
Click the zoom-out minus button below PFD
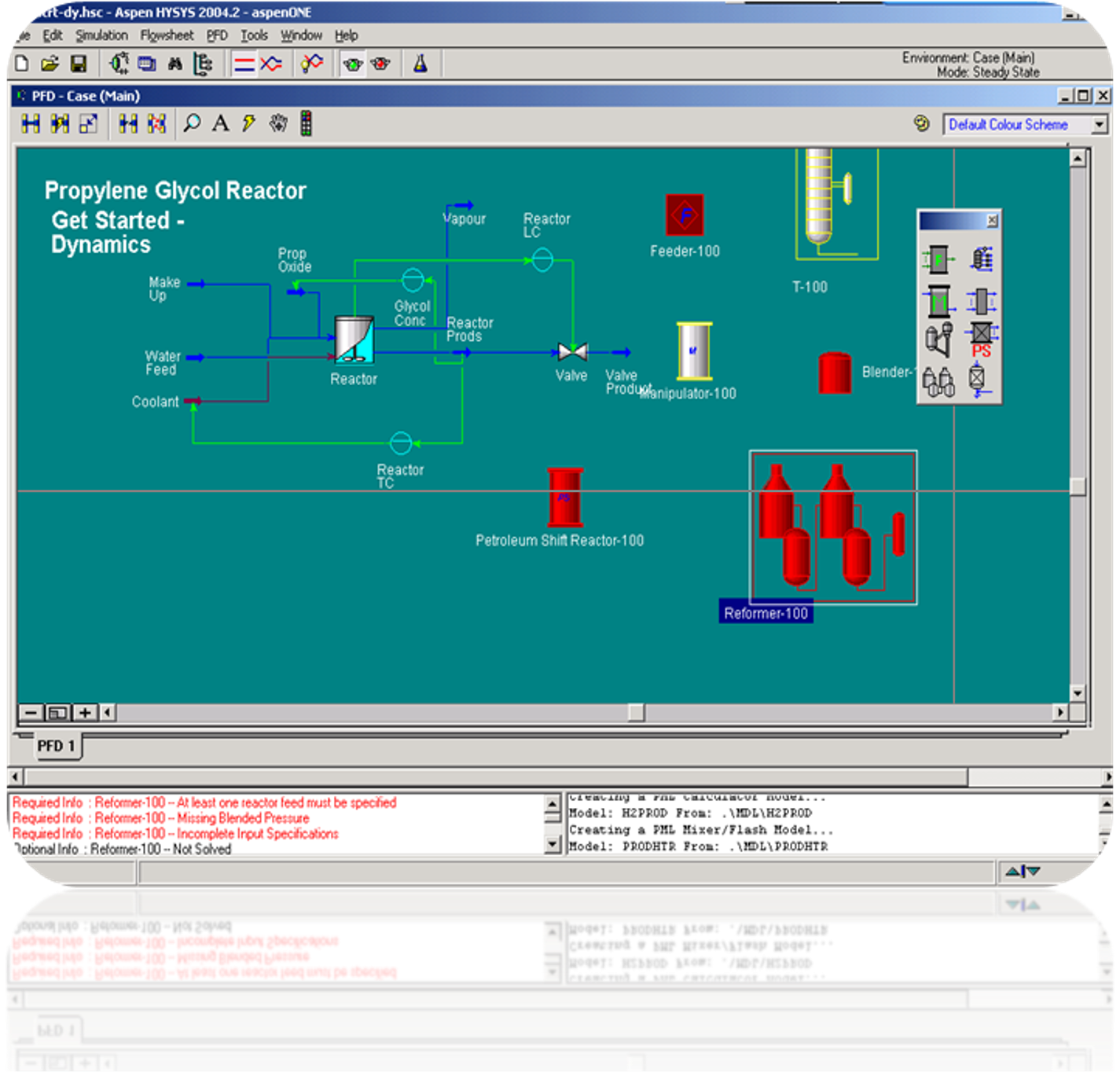click(31, 713)
